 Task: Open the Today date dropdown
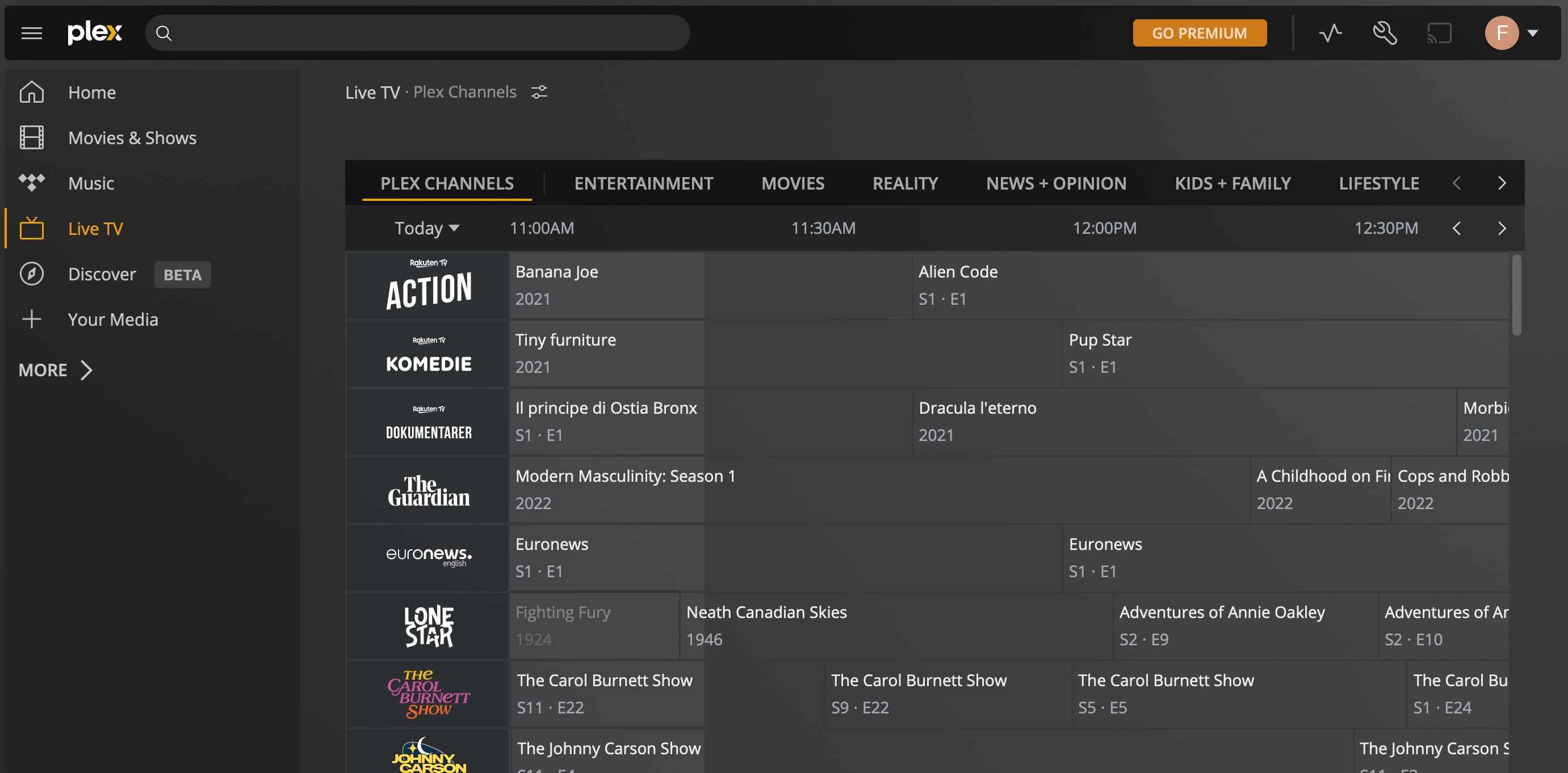click(427, 228)
